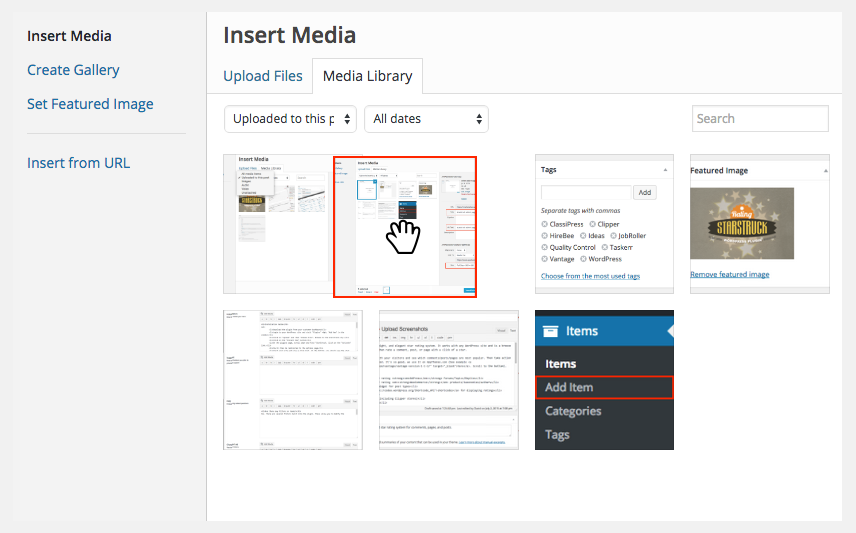Select the Tags box thumbnail
The height and width of the screenshot is (533, 856).
[604, 224]
